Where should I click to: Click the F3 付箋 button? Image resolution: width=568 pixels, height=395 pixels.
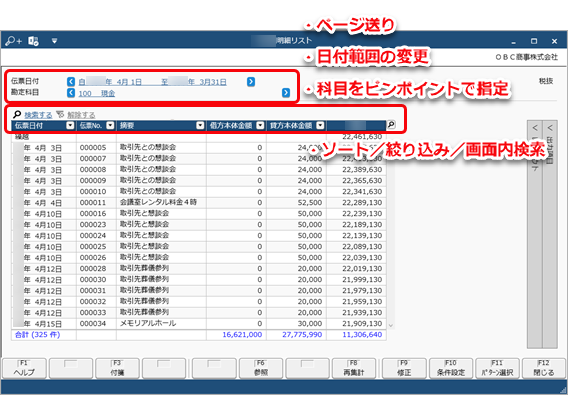117,368
